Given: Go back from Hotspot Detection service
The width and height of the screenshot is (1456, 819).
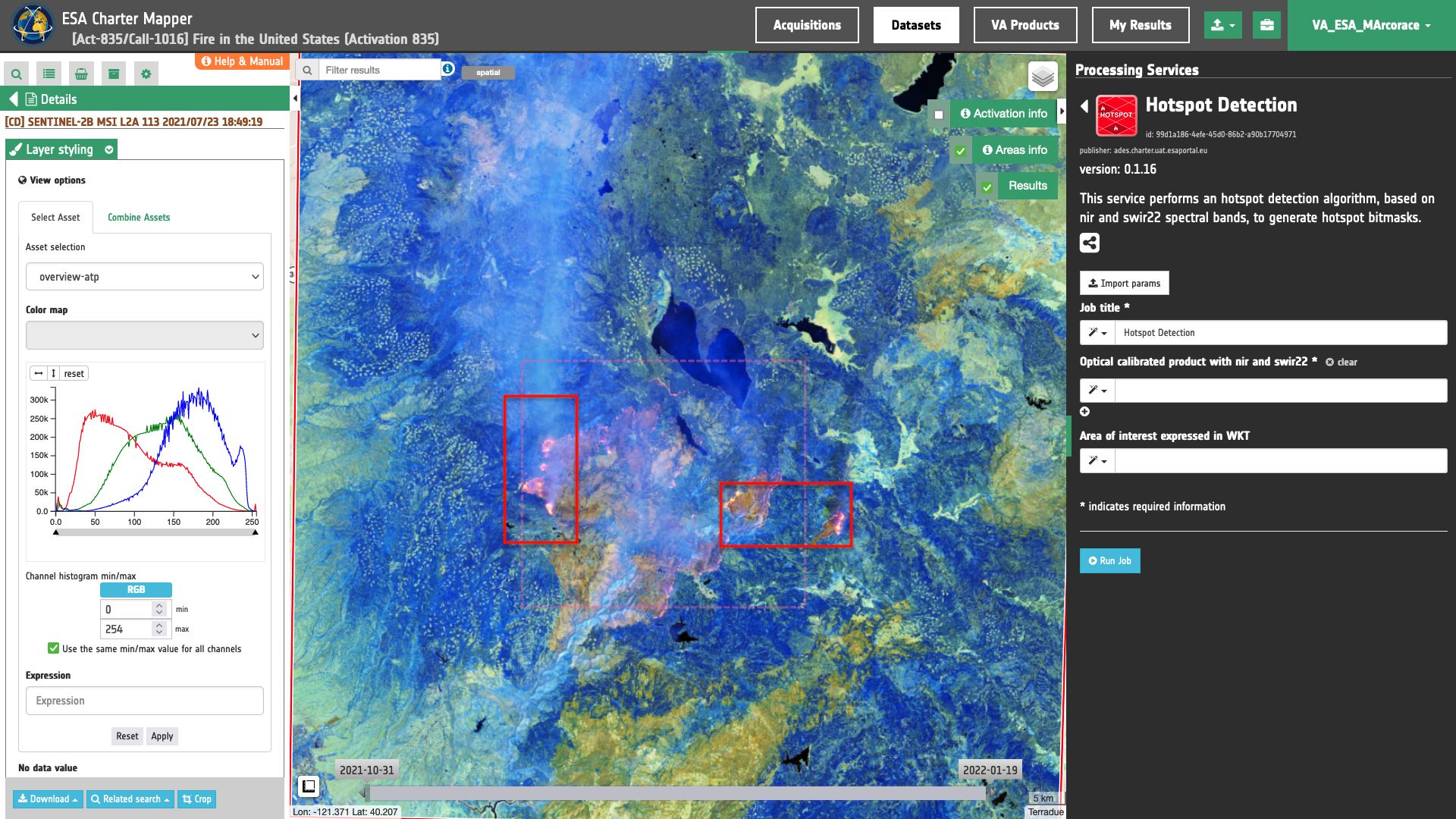Looking at the screenshot, I should (1084, 106).
